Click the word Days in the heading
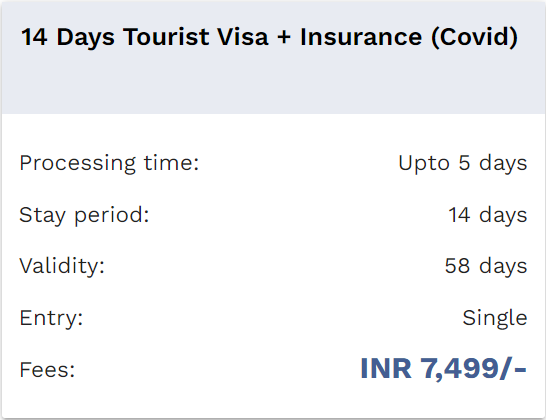This screenshot has height=420, width=546. coord(85,38)
